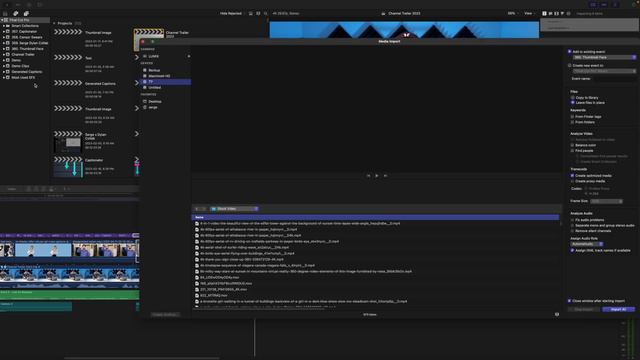Click the Import All button
The height and width of the screenshot is (360, 640).
click(618, 309)
